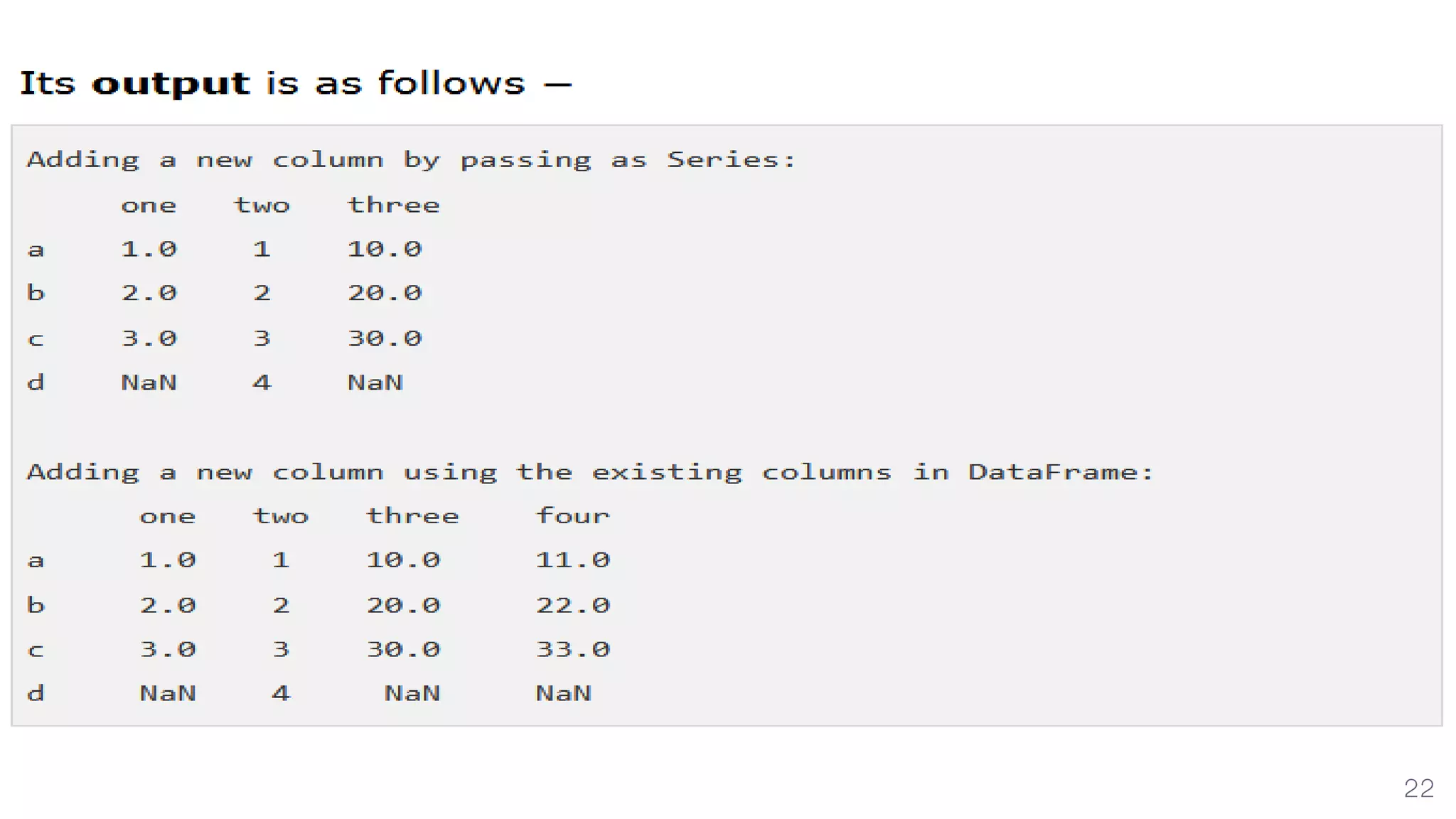Click value 4 in second table row d

tap(281, 693)
